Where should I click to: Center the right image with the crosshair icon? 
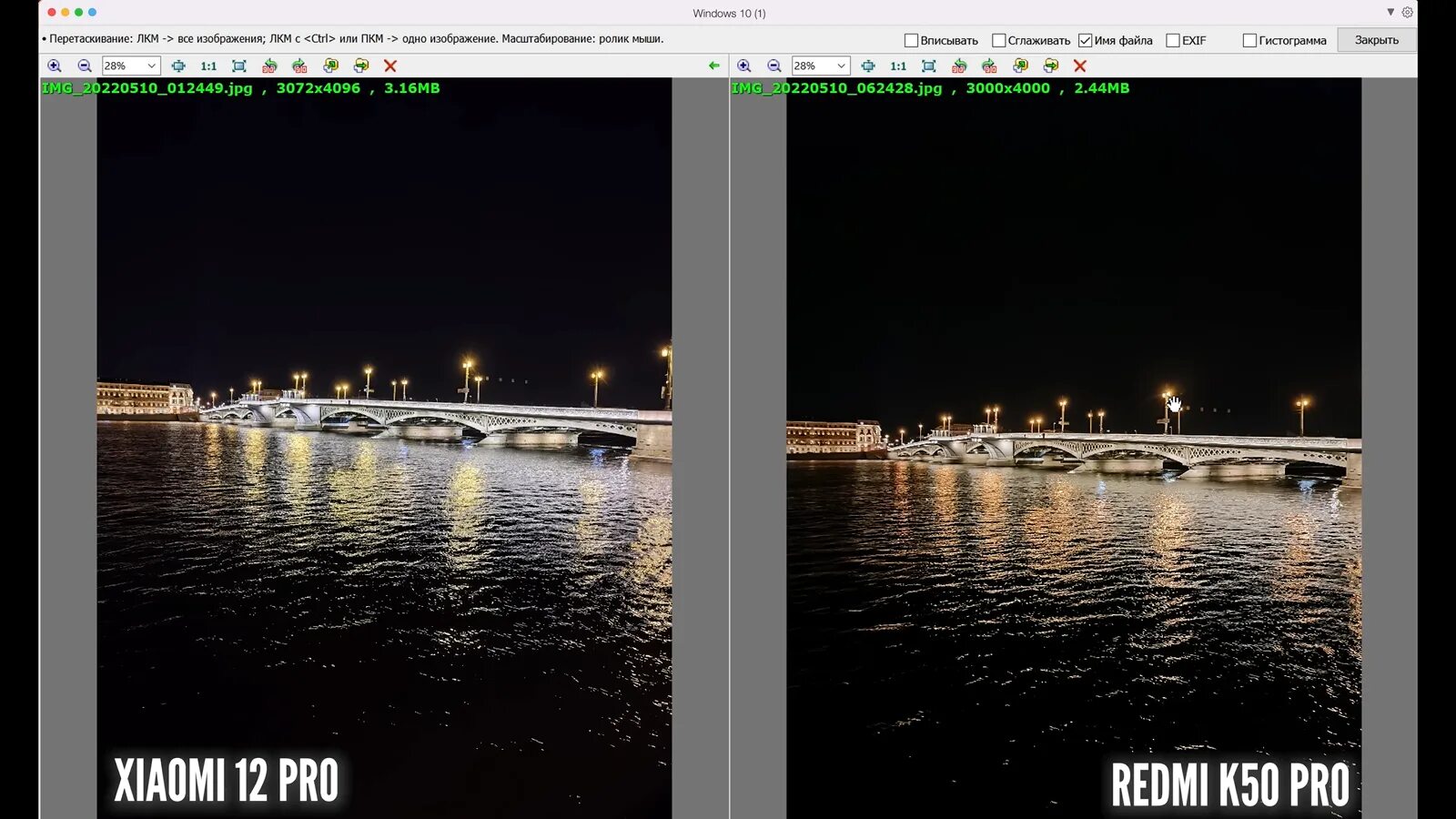(868, 66)
